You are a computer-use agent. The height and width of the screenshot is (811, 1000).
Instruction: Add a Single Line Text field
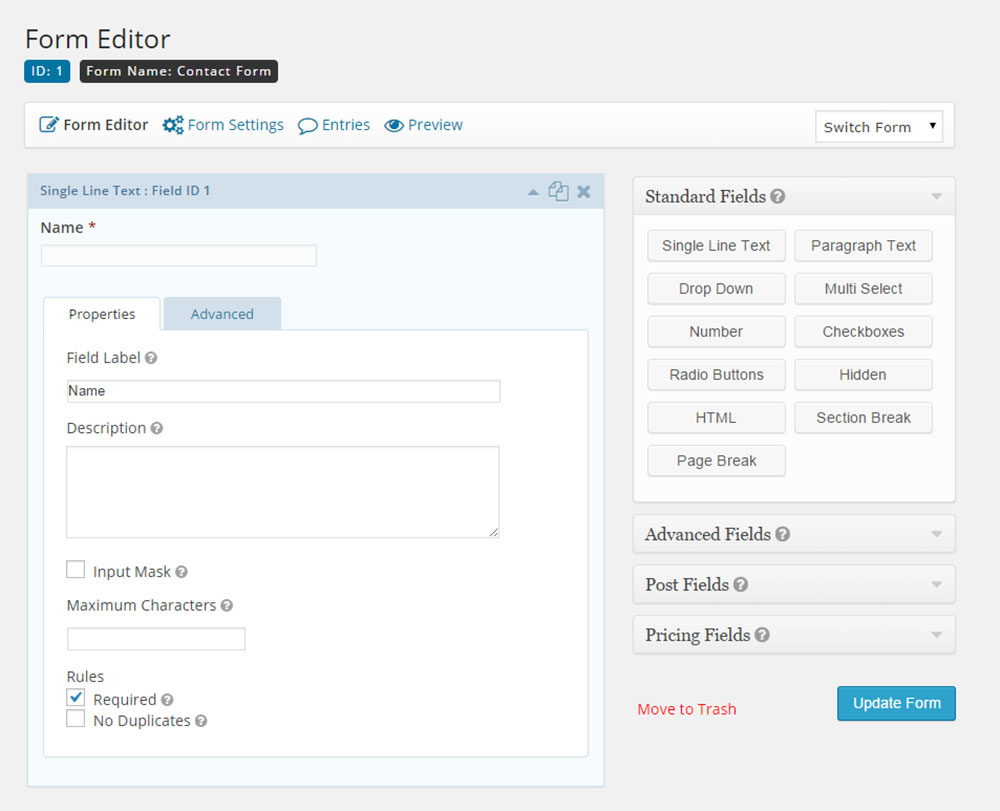click(716, 246)
